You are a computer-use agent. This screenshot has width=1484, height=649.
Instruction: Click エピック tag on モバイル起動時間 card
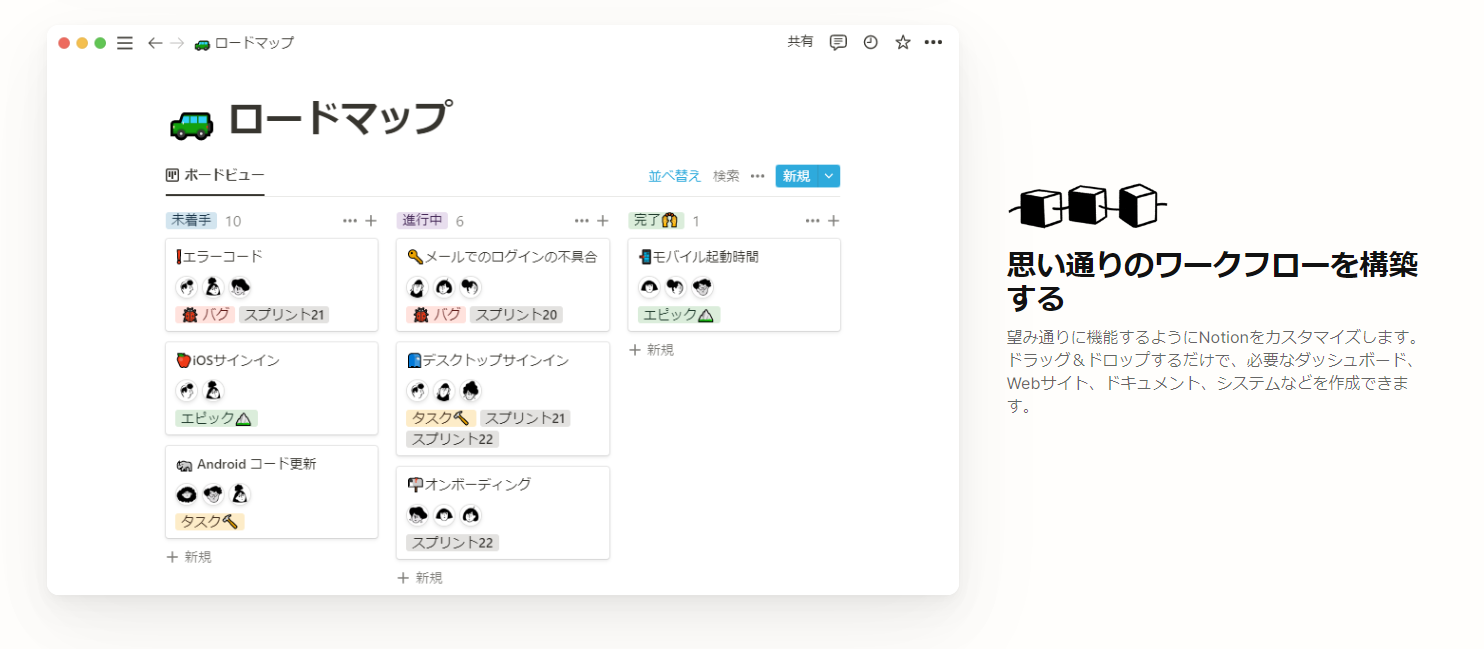[679, 315]
